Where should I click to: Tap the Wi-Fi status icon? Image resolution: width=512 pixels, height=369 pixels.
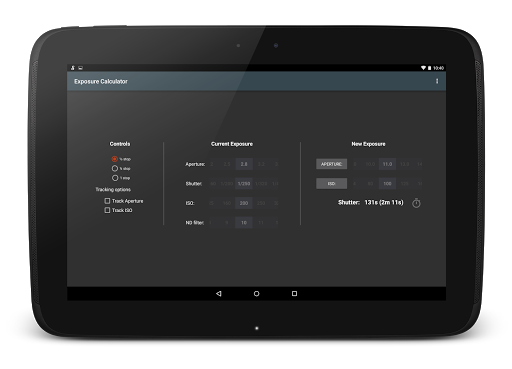[x=423, y=68]
